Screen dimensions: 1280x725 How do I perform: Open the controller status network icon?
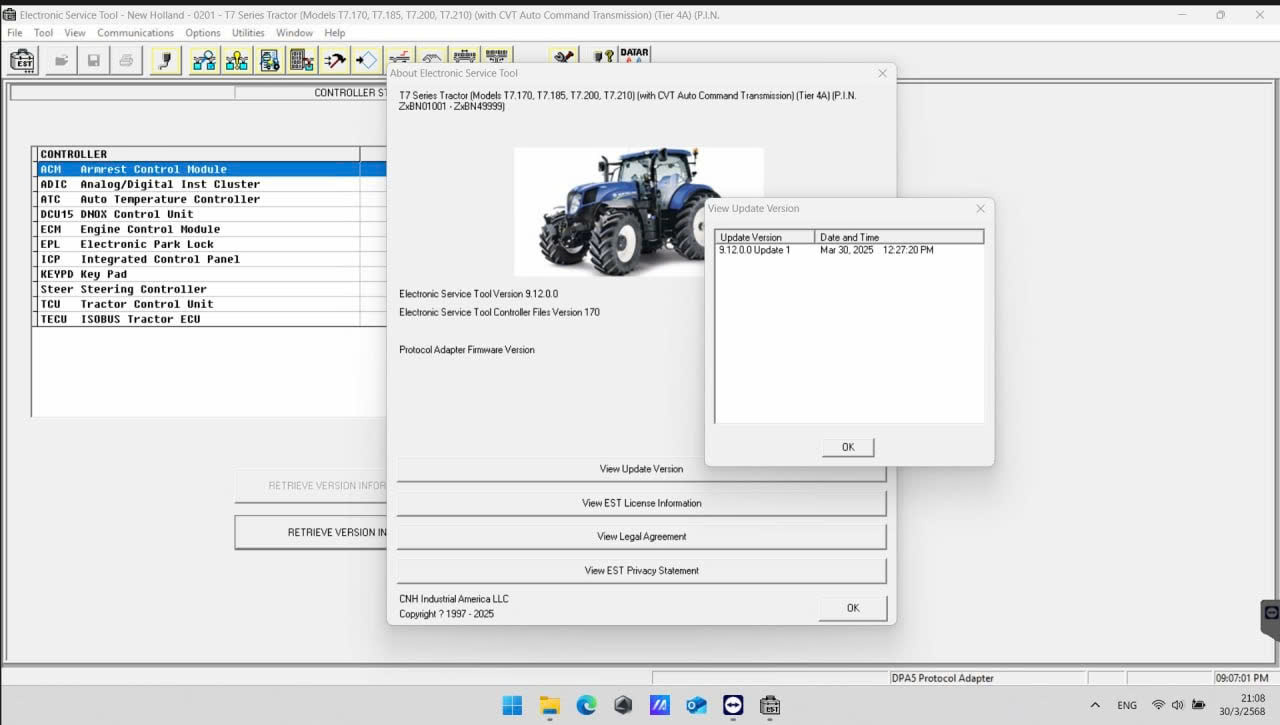[x=204, y=61]
